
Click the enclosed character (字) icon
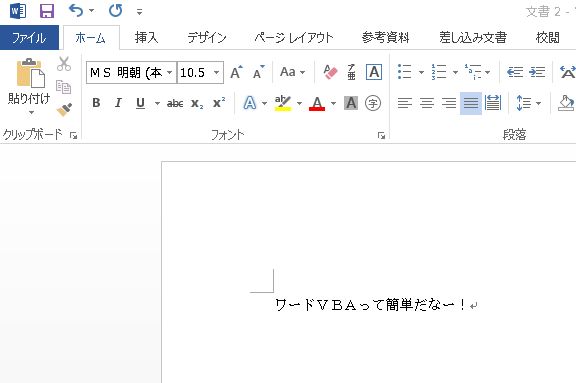tap(372, 103)
